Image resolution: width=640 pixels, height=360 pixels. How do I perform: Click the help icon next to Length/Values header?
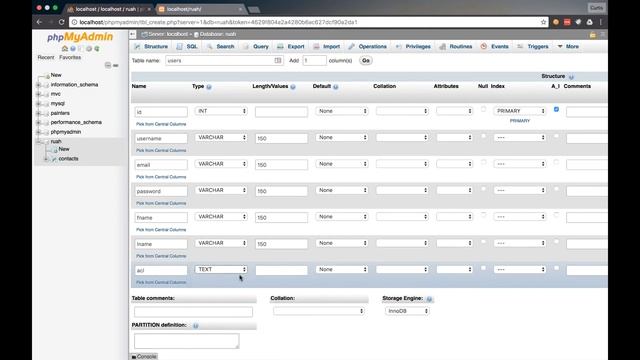click(x=293, y=87)
